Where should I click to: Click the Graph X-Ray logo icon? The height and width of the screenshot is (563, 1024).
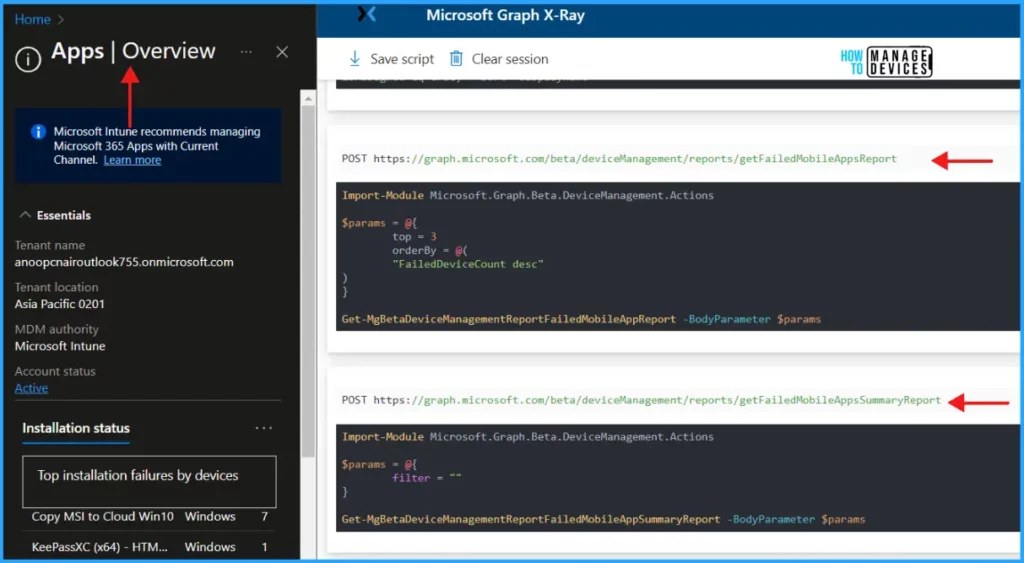coord(367,14)
